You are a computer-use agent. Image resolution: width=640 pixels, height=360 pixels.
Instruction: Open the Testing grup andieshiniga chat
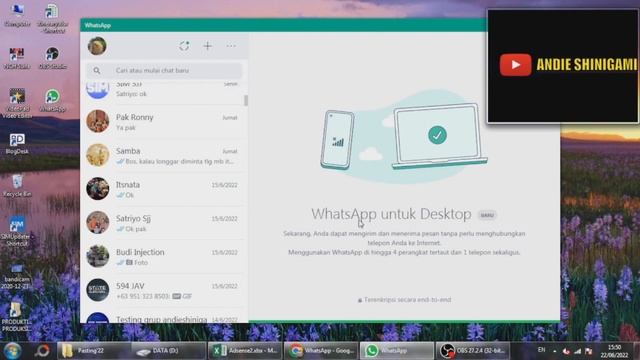164,316
